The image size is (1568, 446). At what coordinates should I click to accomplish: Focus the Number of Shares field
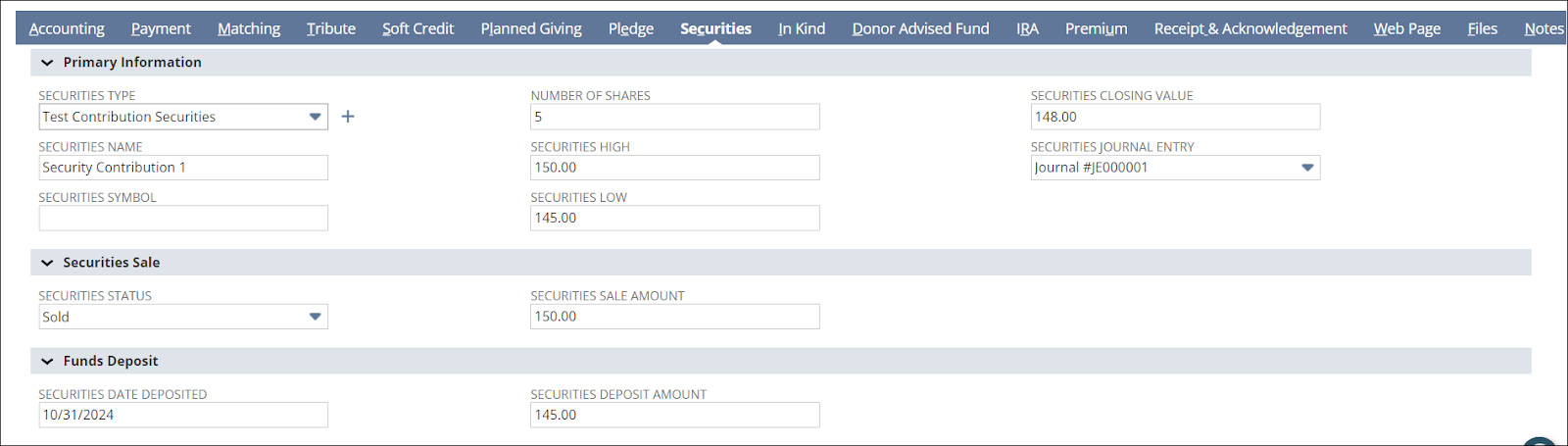[674, 117]
